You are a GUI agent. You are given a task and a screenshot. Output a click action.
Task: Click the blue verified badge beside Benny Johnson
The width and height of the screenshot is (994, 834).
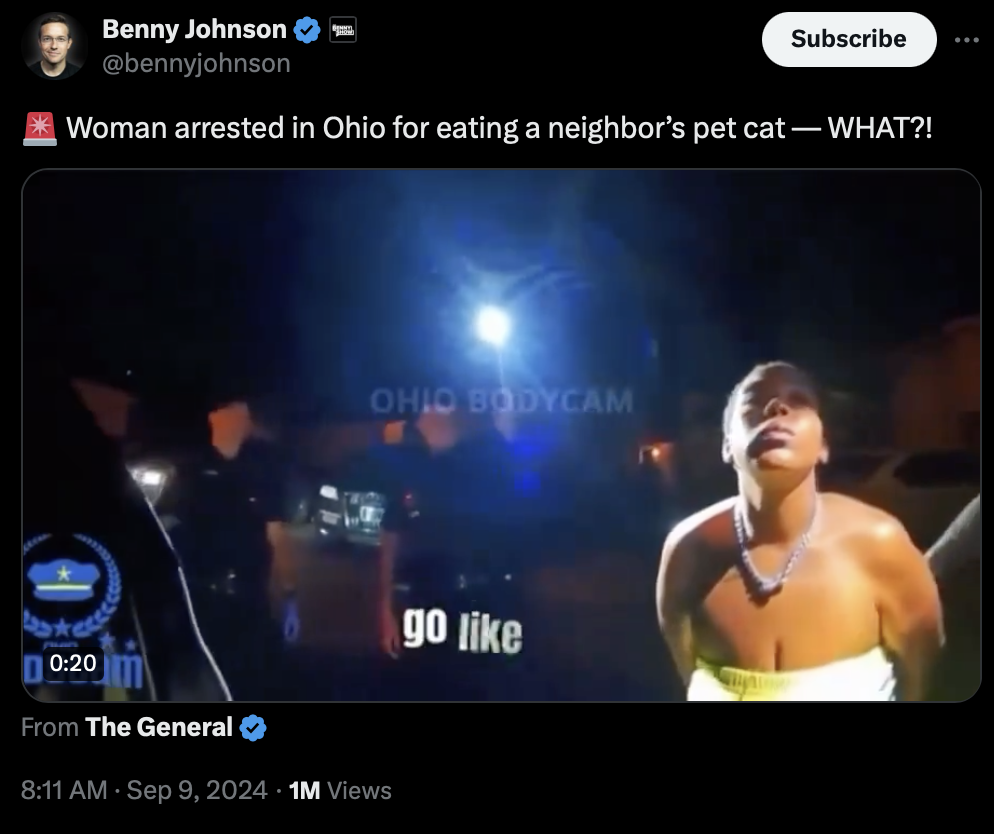[x=307, y=30]
